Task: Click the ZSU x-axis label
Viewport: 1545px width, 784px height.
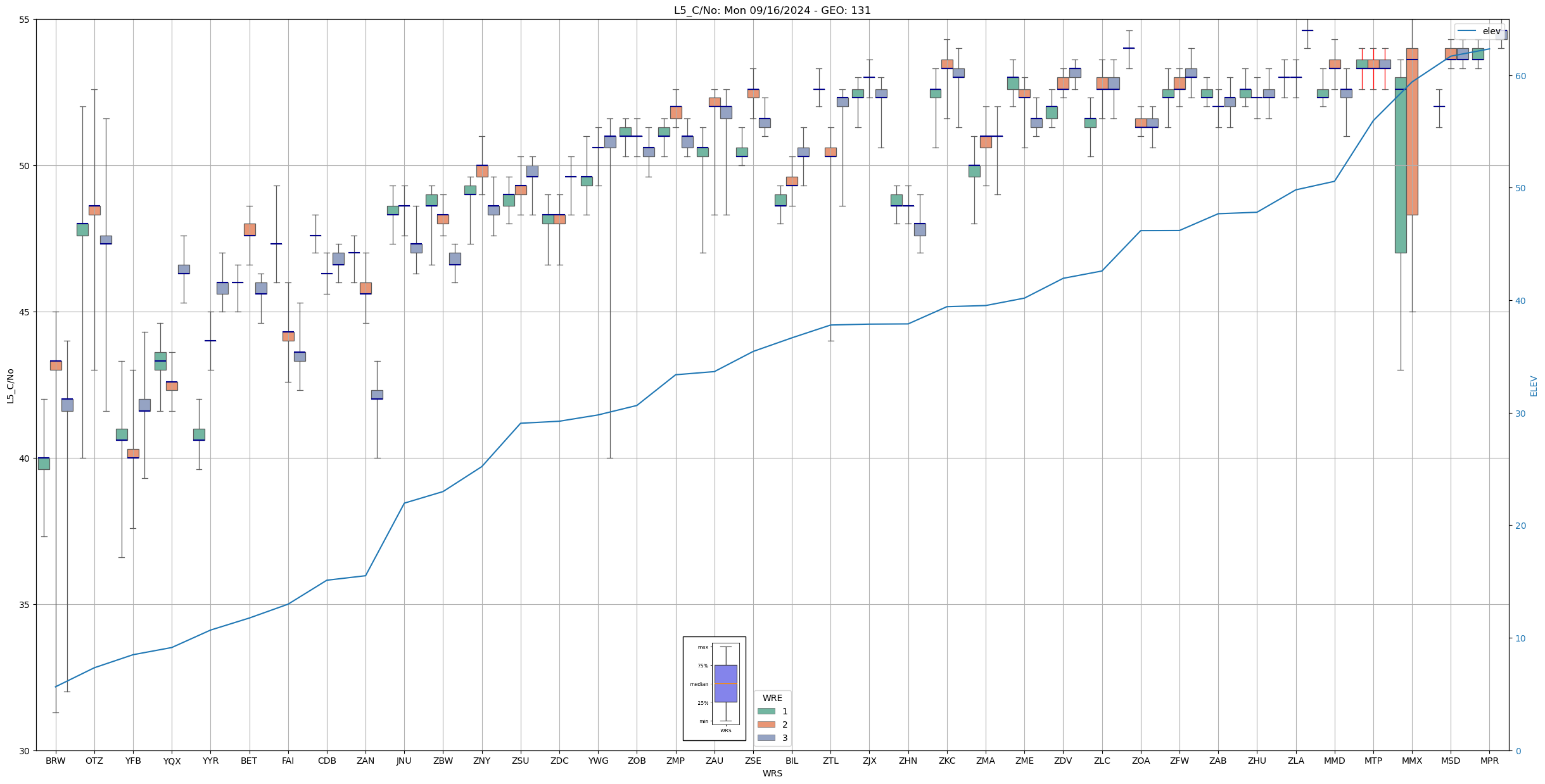Action: (x=521, y=761)
